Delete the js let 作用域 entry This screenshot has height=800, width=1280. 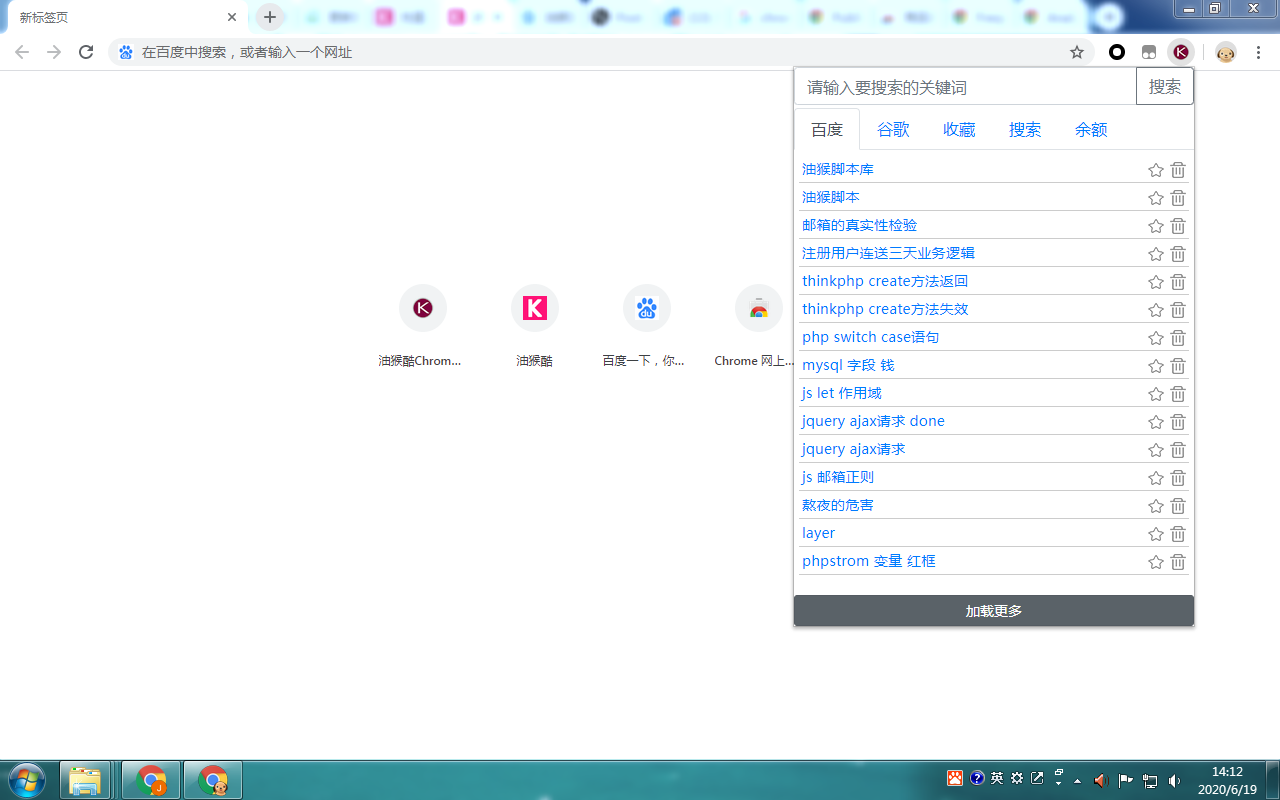point(1178,394)
